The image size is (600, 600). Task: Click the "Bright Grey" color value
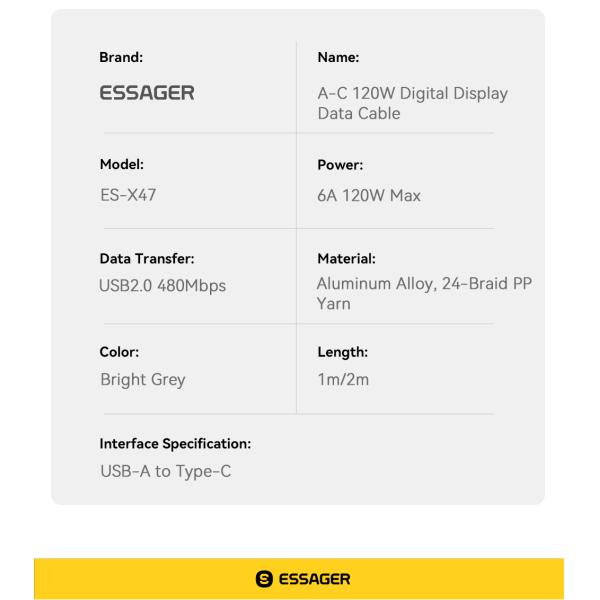[143, 379]
